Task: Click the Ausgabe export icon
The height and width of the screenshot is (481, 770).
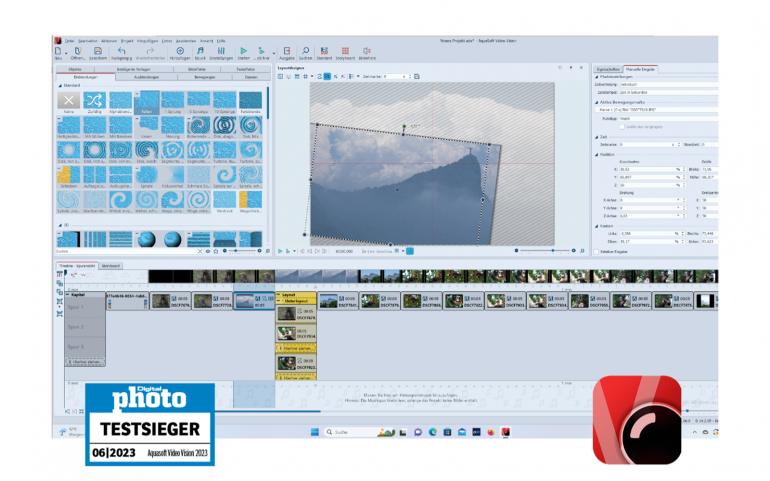Action: pyautogui.click(x=287, y=51)
